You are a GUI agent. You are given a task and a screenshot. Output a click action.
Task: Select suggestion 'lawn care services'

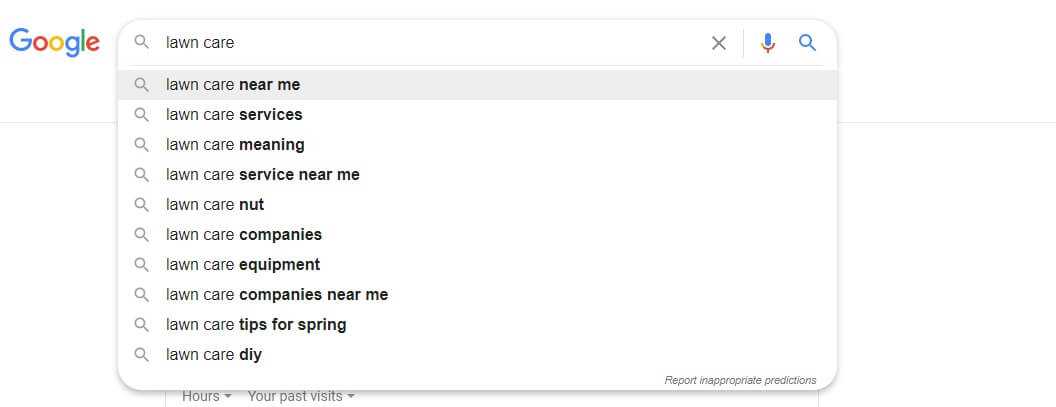pos(477,115)
